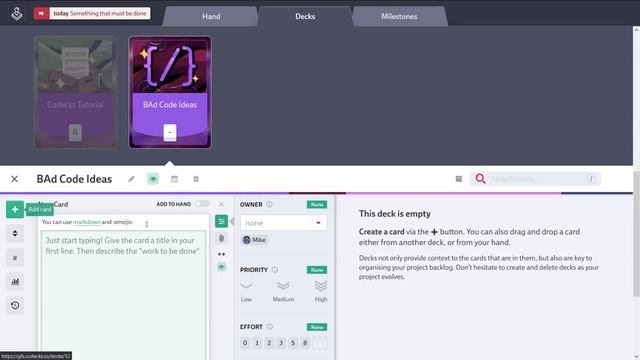Click the 'This deck is empty' heading
640x360 pixels.
pyautogui.click(x=395, y=213)
